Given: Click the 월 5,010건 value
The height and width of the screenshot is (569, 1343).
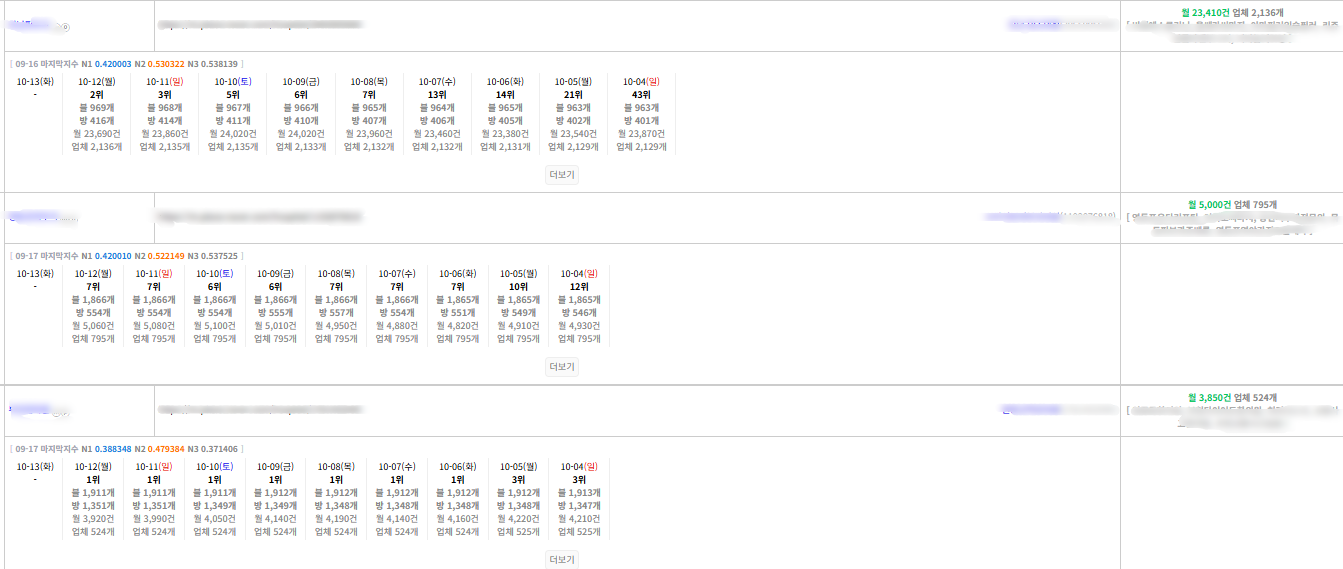Looking at the screenshot, I should 275,326.
